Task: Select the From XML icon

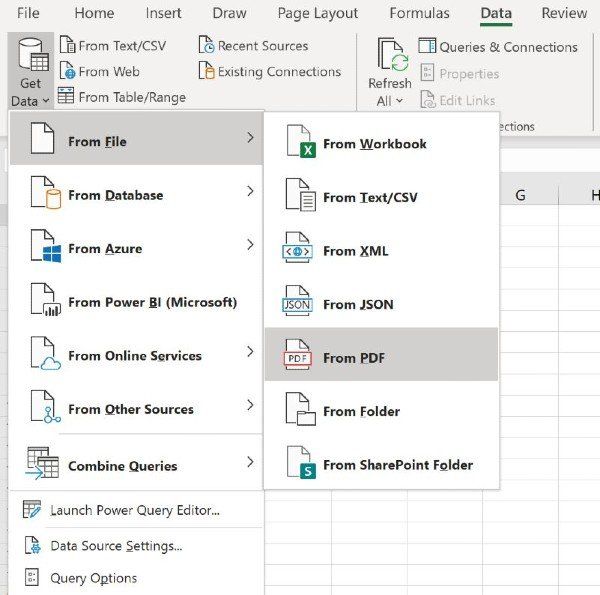Action: (299, 251)
